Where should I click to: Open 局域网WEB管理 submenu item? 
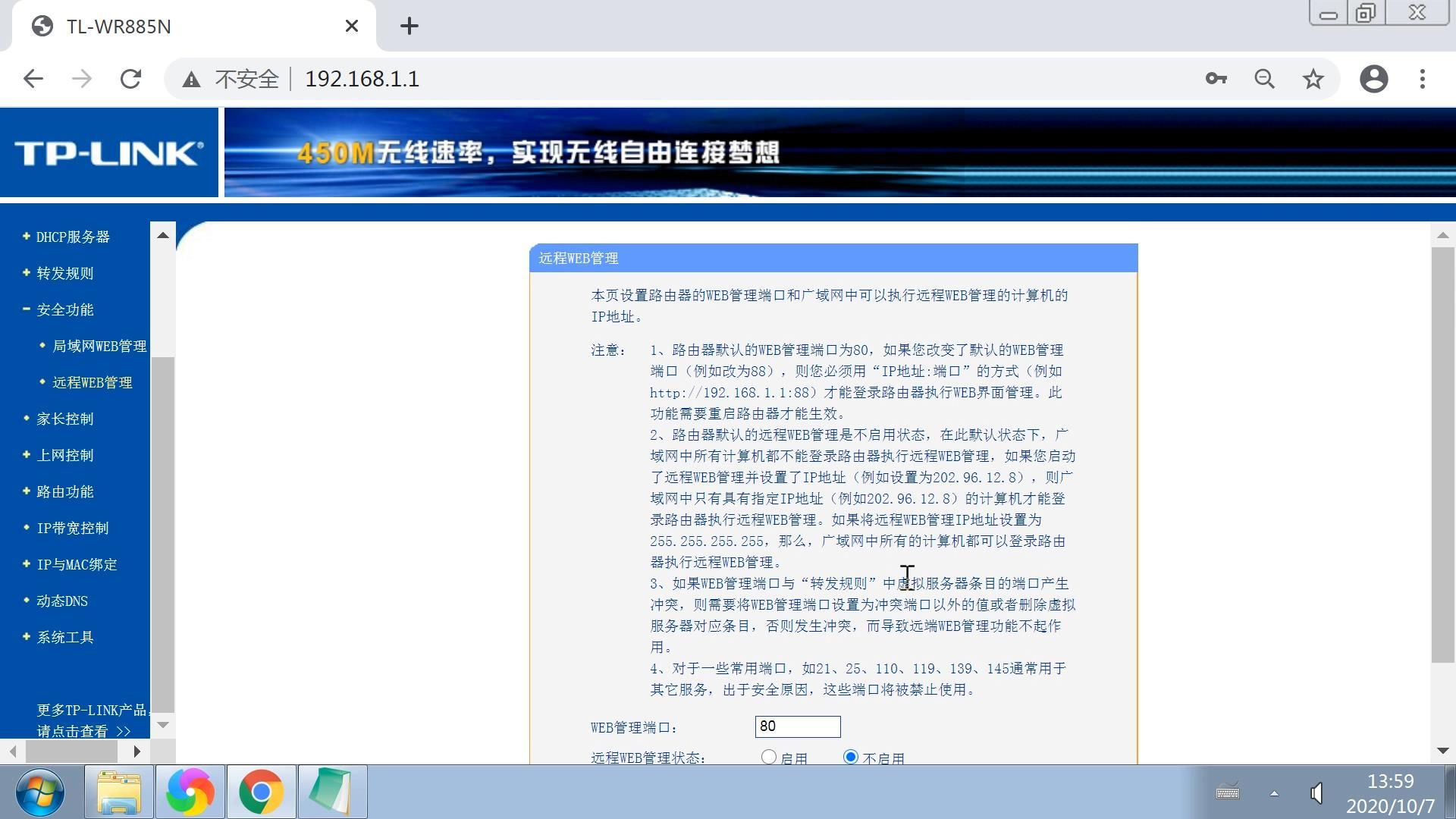(x=99, y=347)
